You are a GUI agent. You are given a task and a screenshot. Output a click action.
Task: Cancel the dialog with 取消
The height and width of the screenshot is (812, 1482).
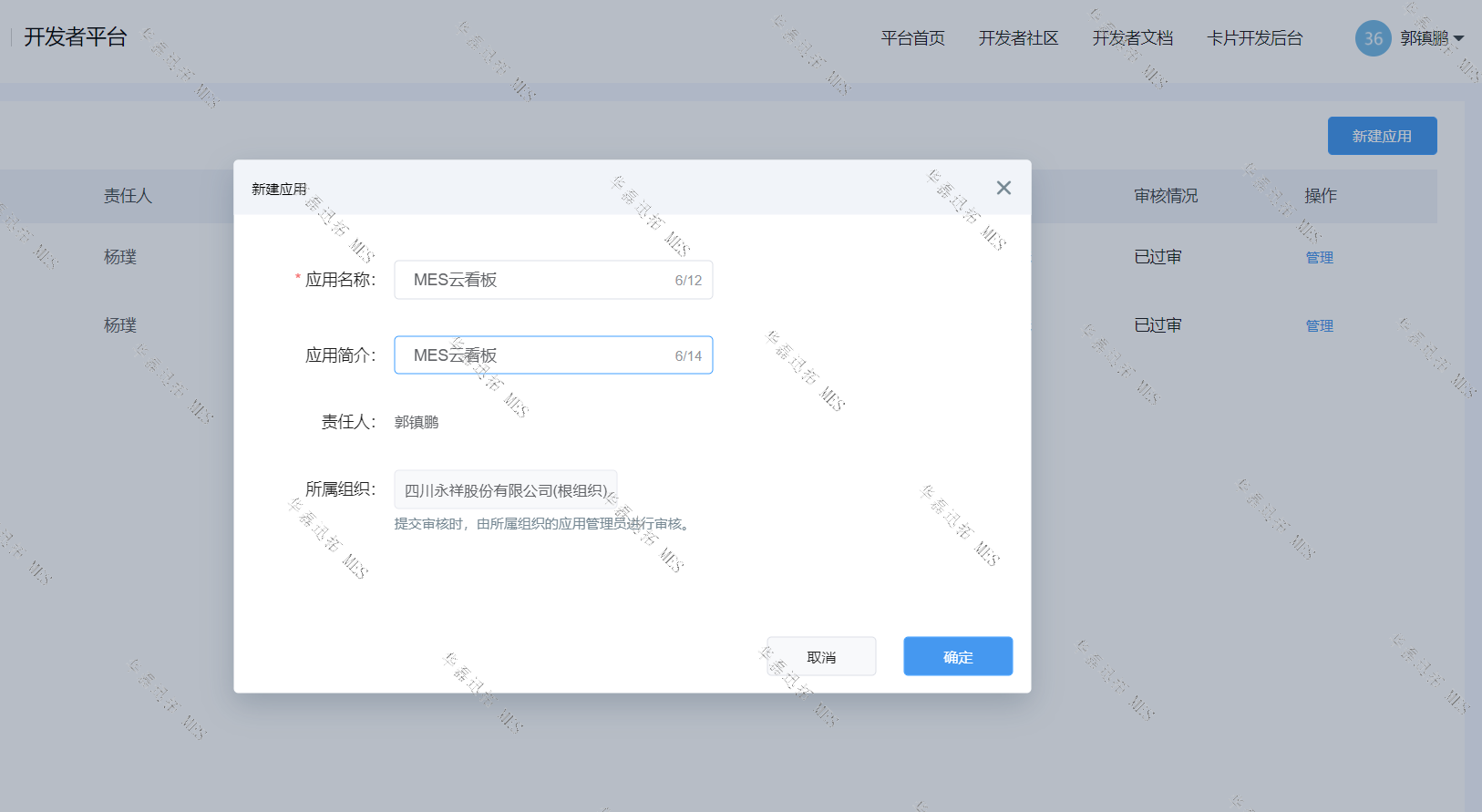pos(821,657)
